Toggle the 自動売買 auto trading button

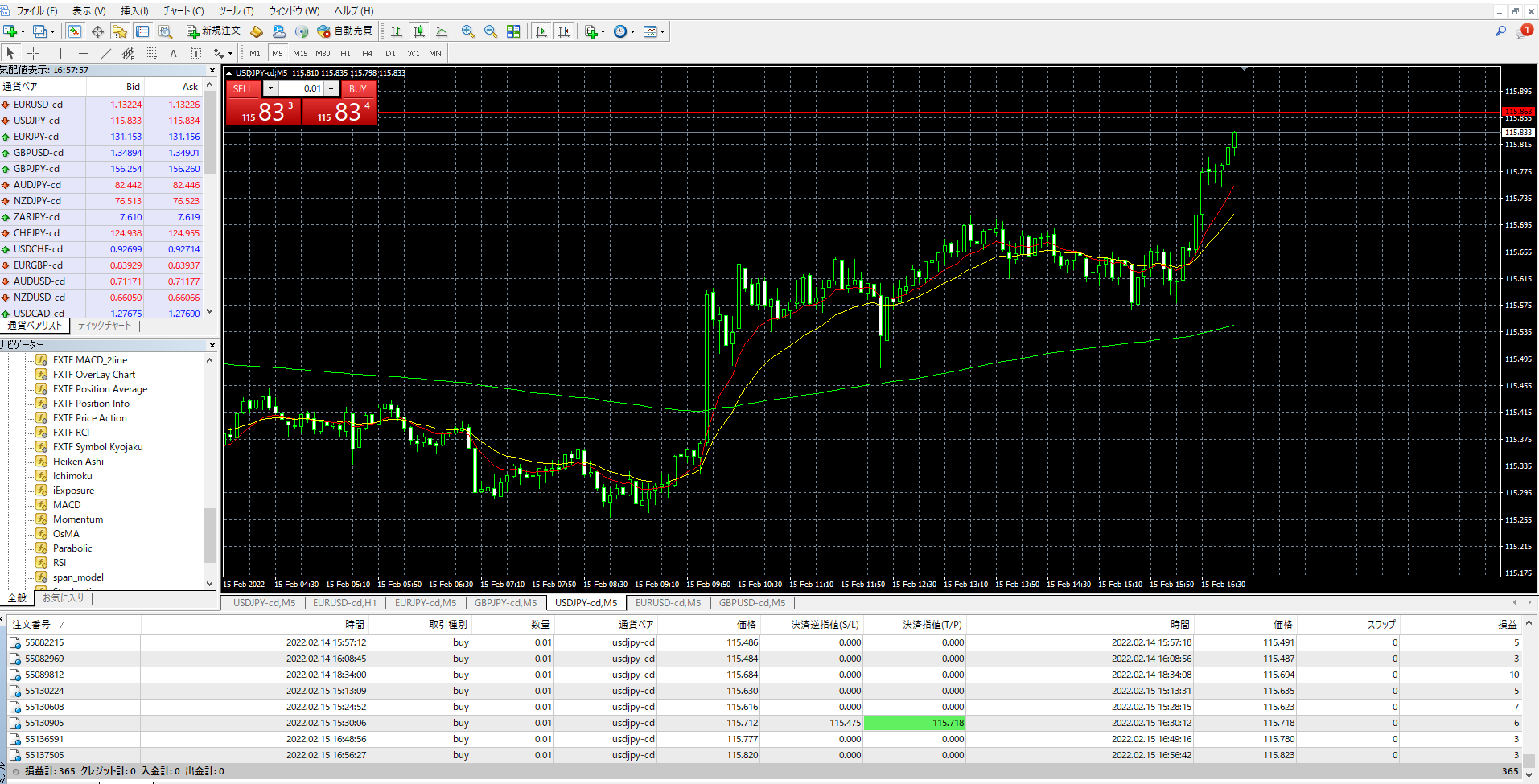[x=345, y=31]
